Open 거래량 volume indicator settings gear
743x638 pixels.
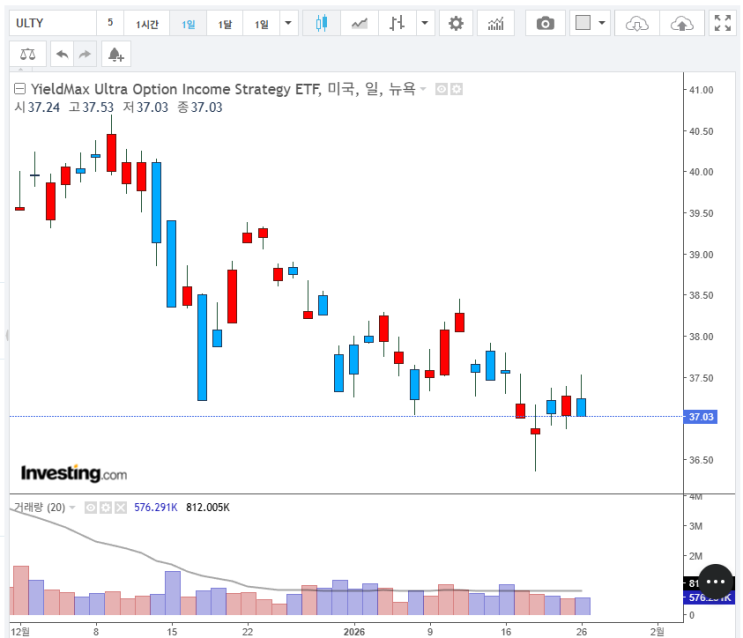tap(106, 508)
